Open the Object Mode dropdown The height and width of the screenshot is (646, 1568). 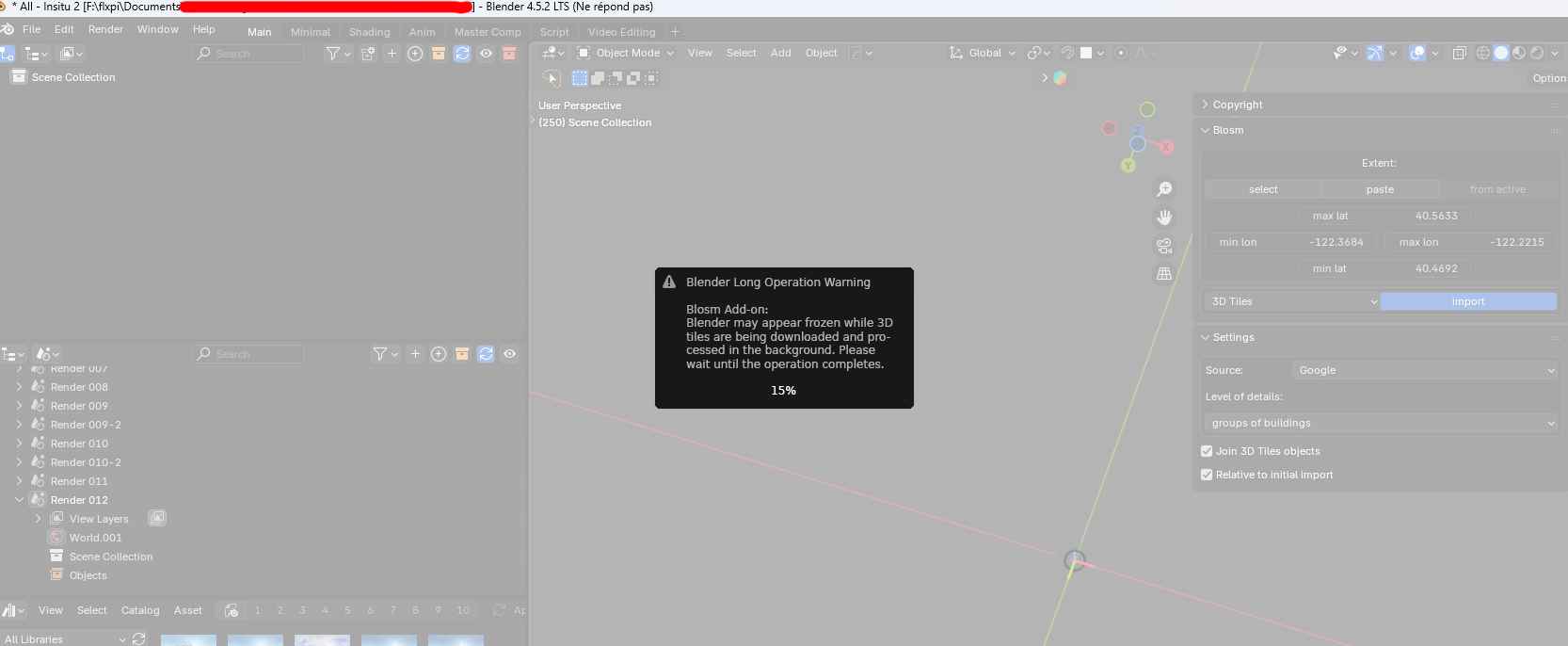(x=625, y=53)
